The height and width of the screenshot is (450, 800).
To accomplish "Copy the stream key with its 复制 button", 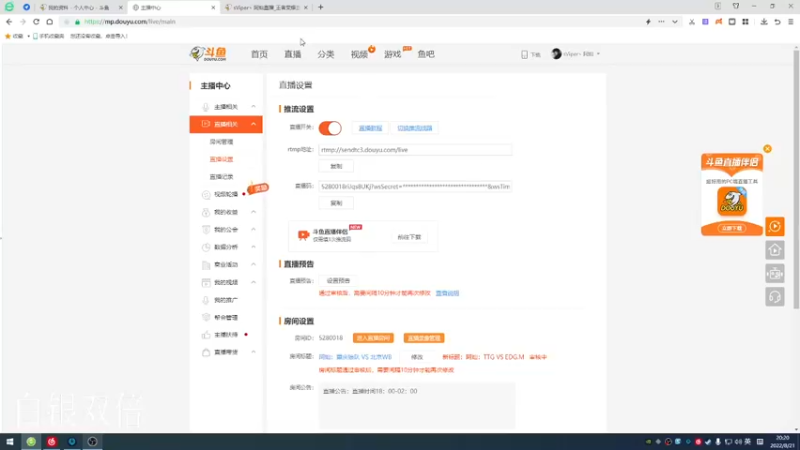I will coord(336,203).
